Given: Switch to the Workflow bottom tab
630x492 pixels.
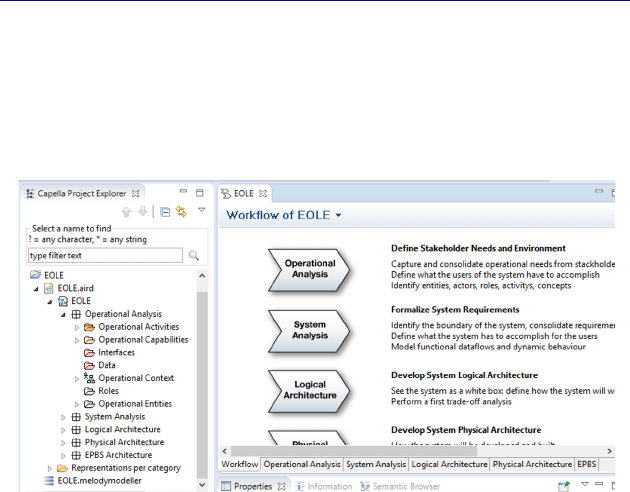Looking at the screenshot, I should (239, 464).
